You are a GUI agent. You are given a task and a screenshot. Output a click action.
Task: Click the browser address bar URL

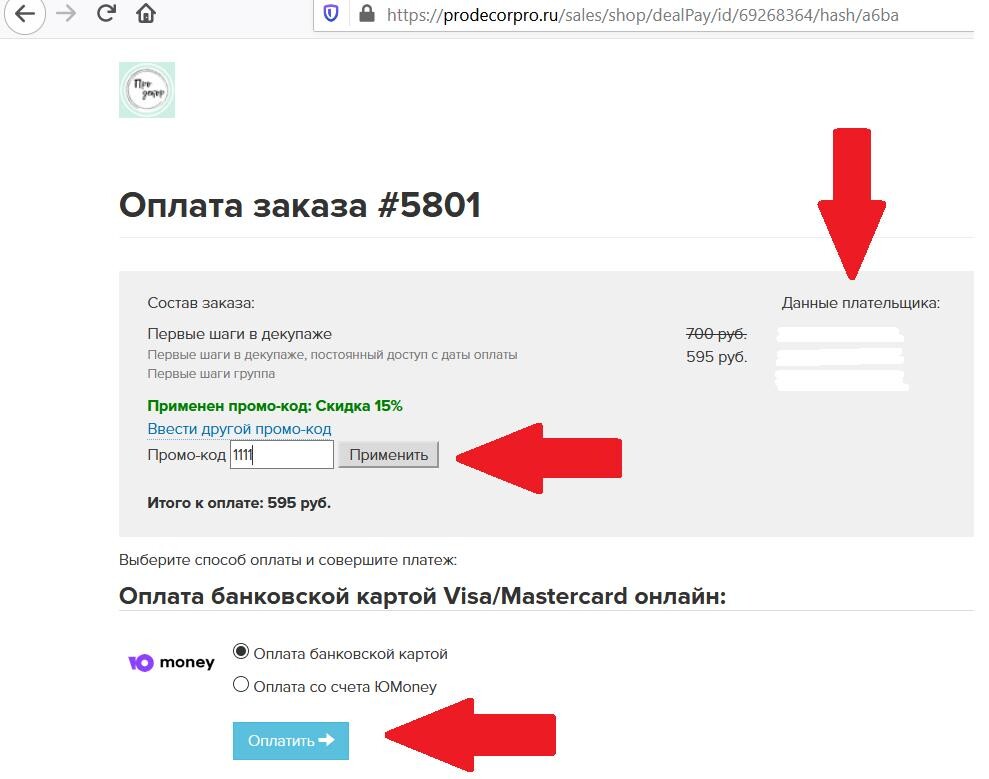click(x=642, y=15)
